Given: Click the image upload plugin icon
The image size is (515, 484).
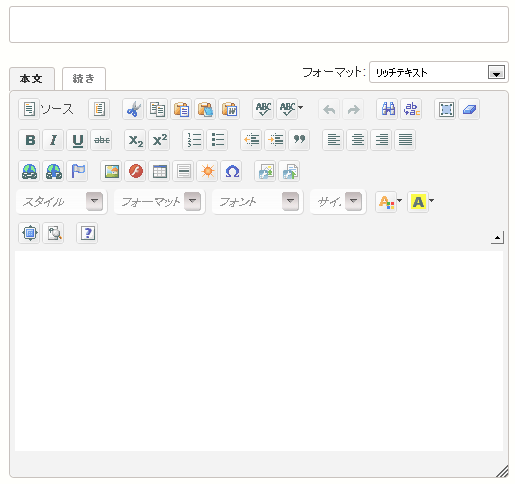Looking at the screenshot, I should click(x=265, y=171).
